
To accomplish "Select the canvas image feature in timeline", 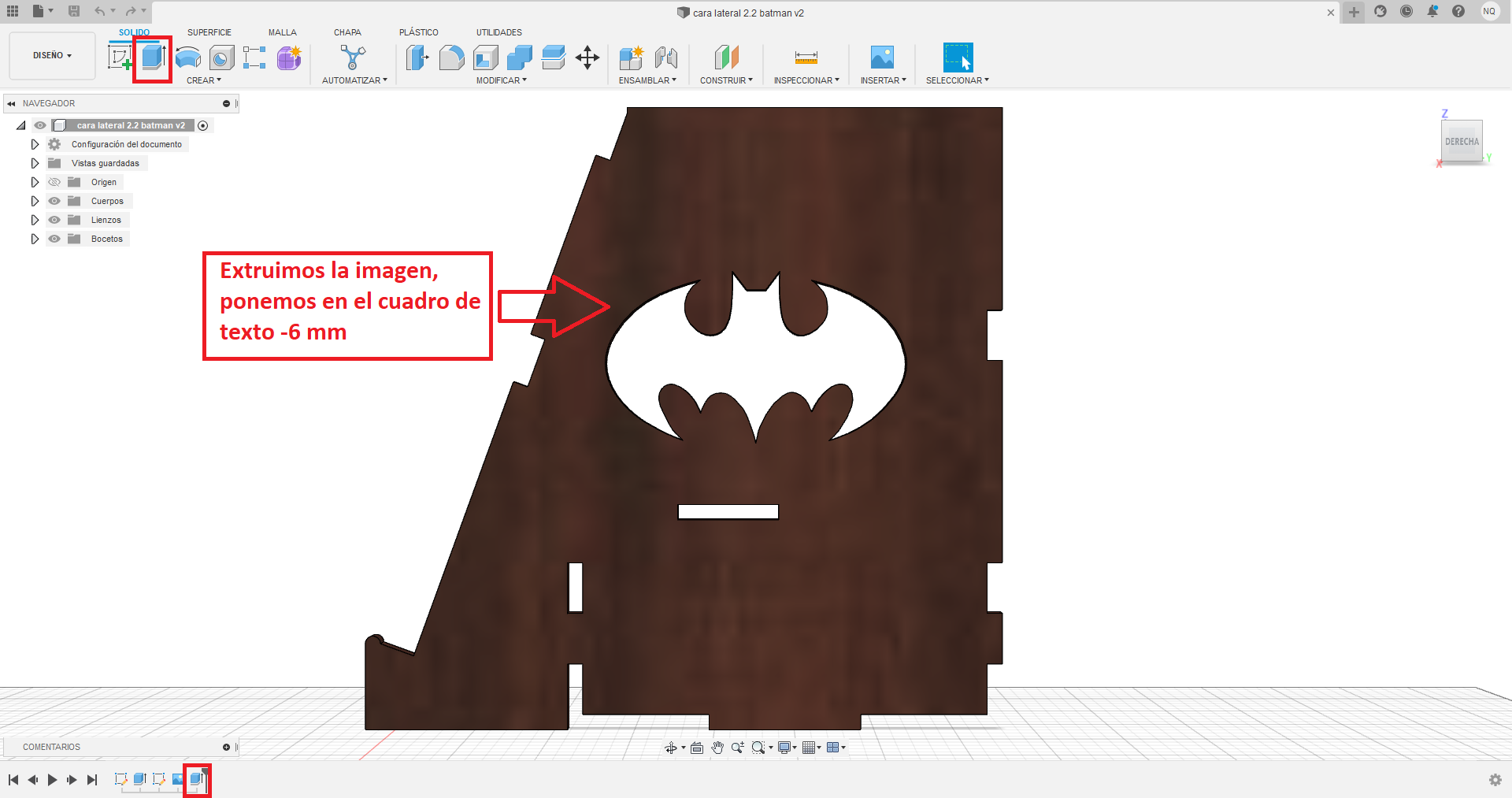I will click(x=178, y=779).
